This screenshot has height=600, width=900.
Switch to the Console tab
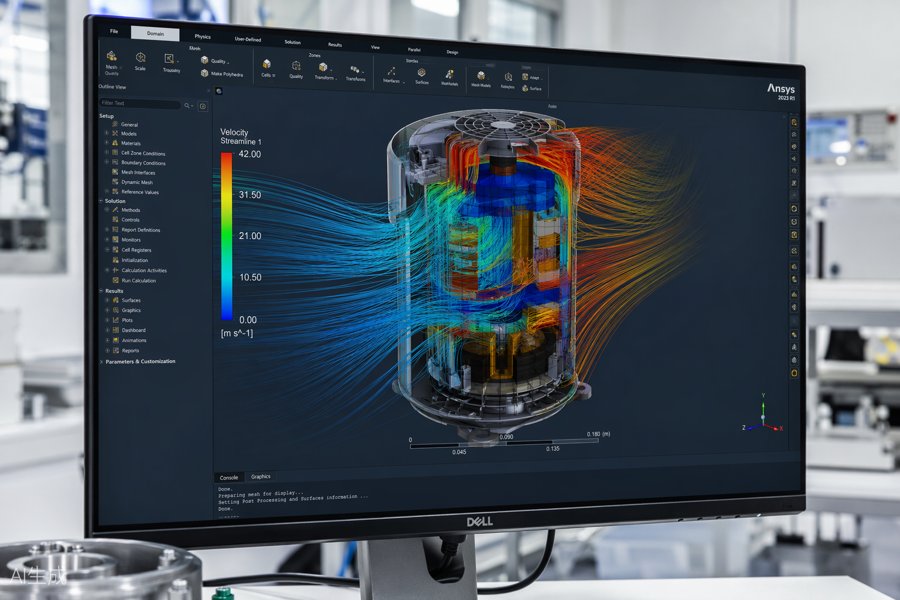[x=229, y=477]
